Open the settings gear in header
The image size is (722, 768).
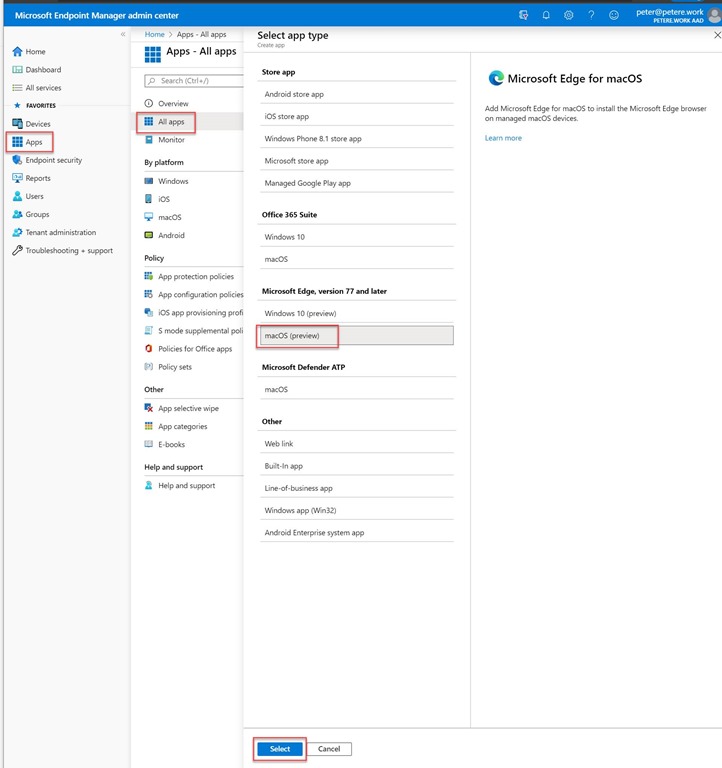(x=569, y=15)
